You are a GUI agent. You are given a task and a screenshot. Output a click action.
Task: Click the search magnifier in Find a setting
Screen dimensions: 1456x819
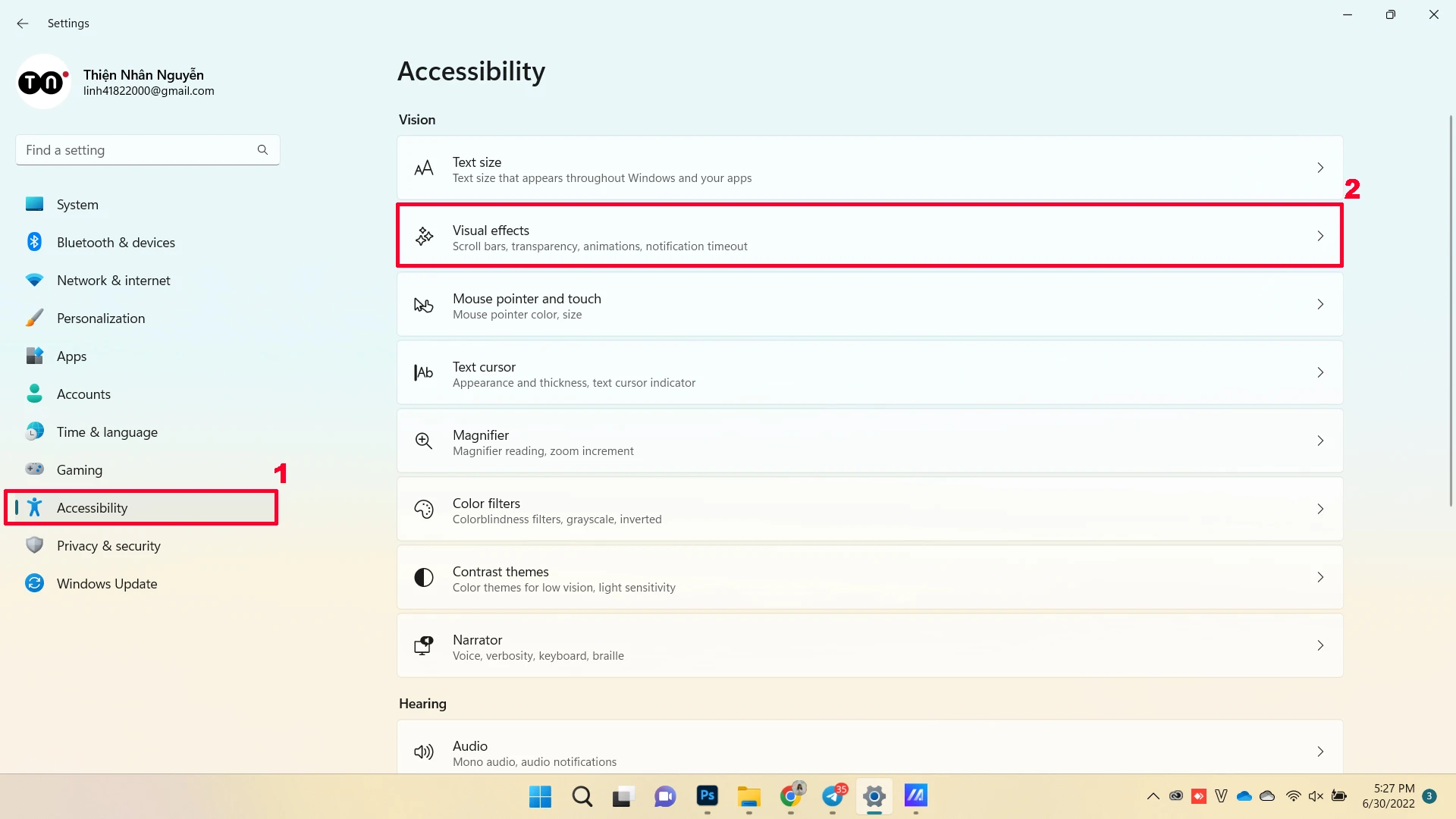tap(262, 150)
